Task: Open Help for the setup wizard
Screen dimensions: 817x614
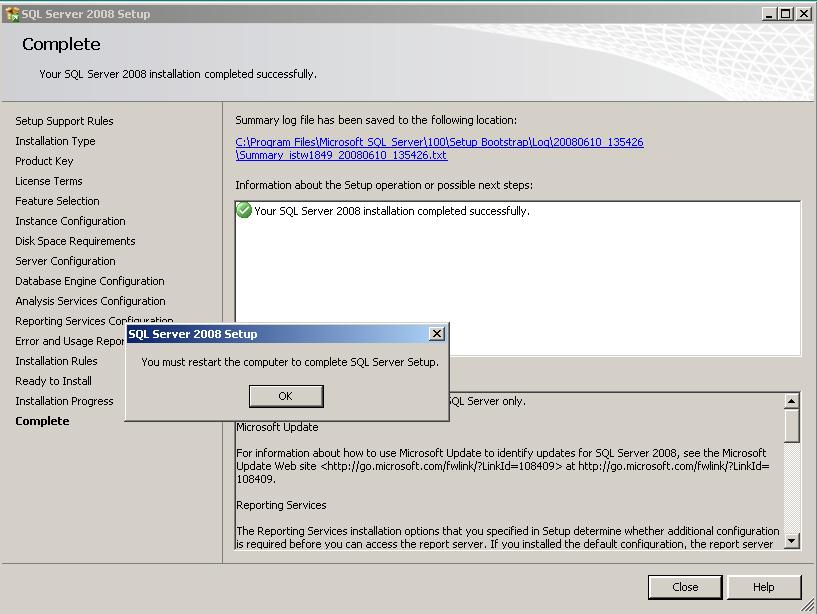Action: pos(763,587)
